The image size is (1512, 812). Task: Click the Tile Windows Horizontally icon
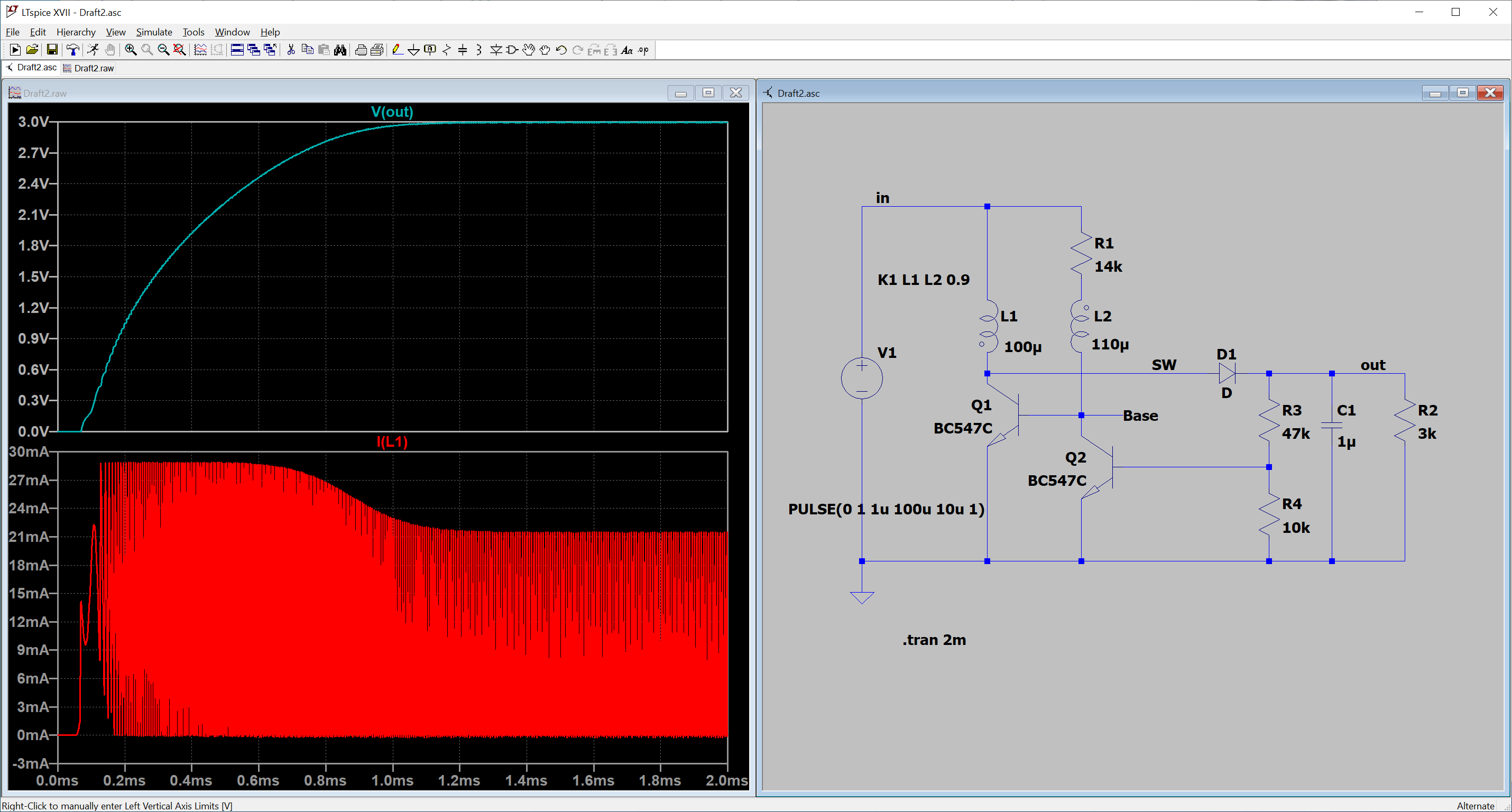pos(237,51)
